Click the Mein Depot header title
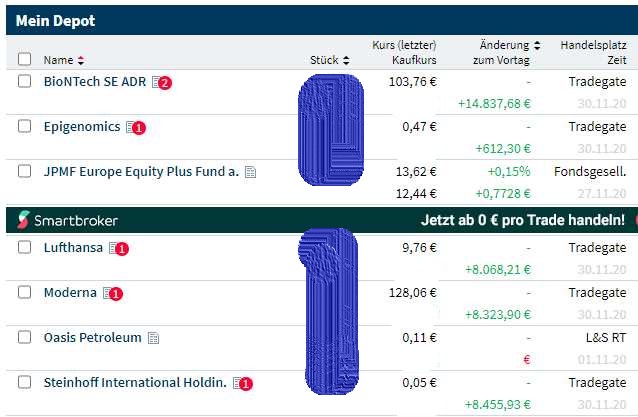638x417 pixels. tap(54, 20)
